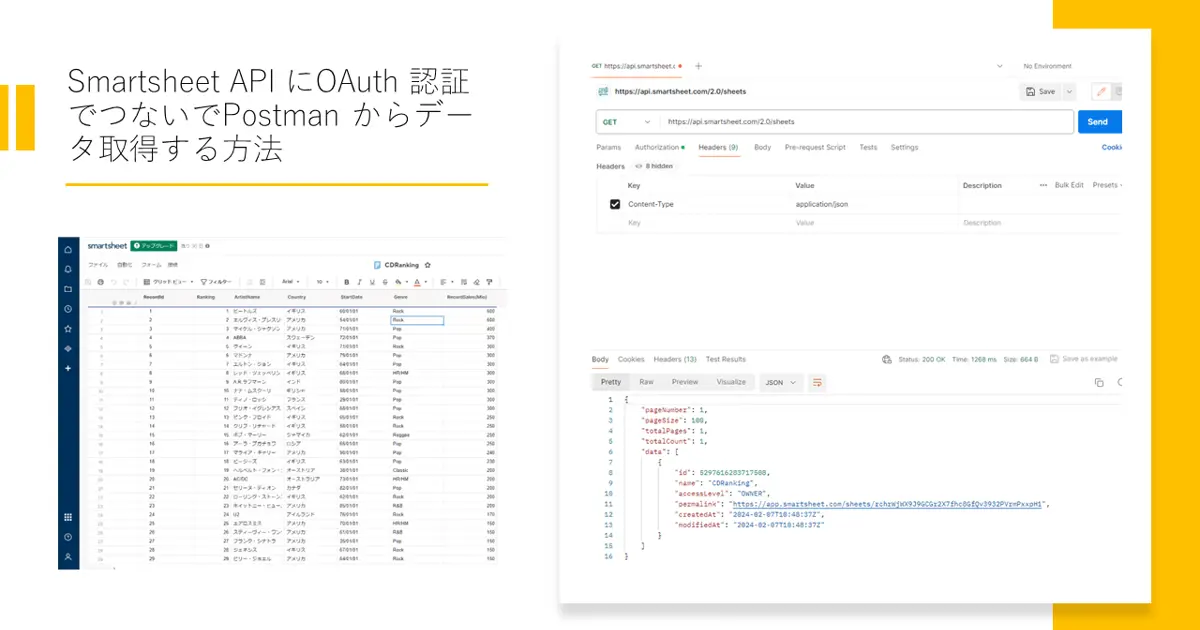Open the three-dots header column options

point(1044,185)
